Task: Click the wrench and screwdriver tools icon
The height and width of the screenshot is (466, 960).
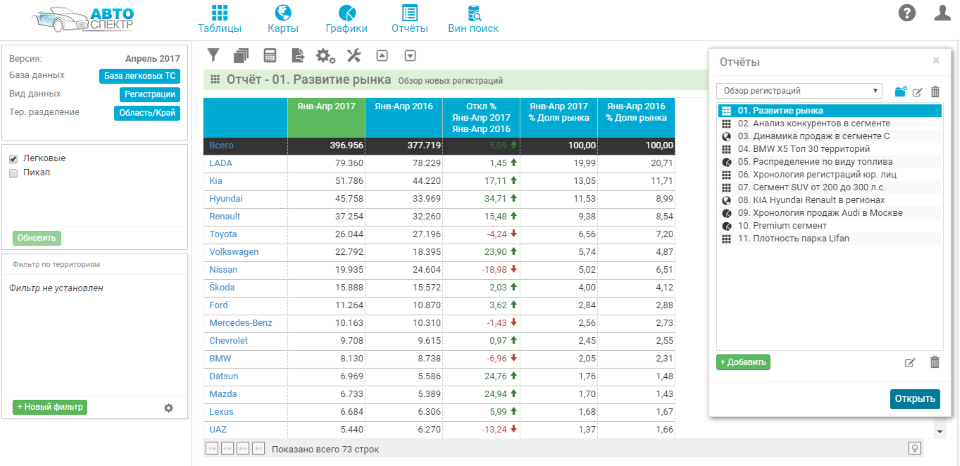Action: click(354, 55)
